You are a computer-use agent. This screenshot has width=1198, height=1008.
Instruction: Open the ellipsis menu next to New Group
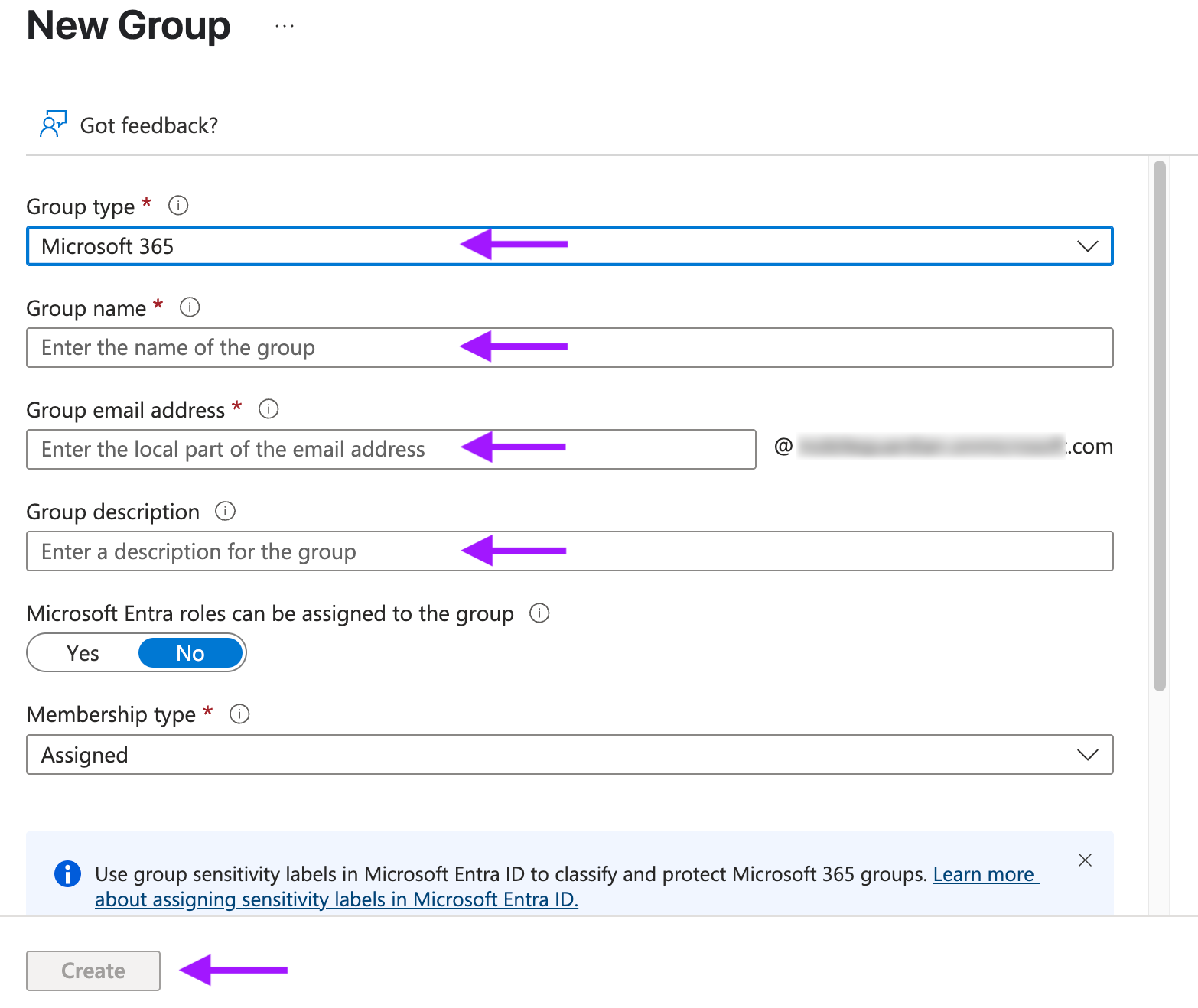point(285,27)
